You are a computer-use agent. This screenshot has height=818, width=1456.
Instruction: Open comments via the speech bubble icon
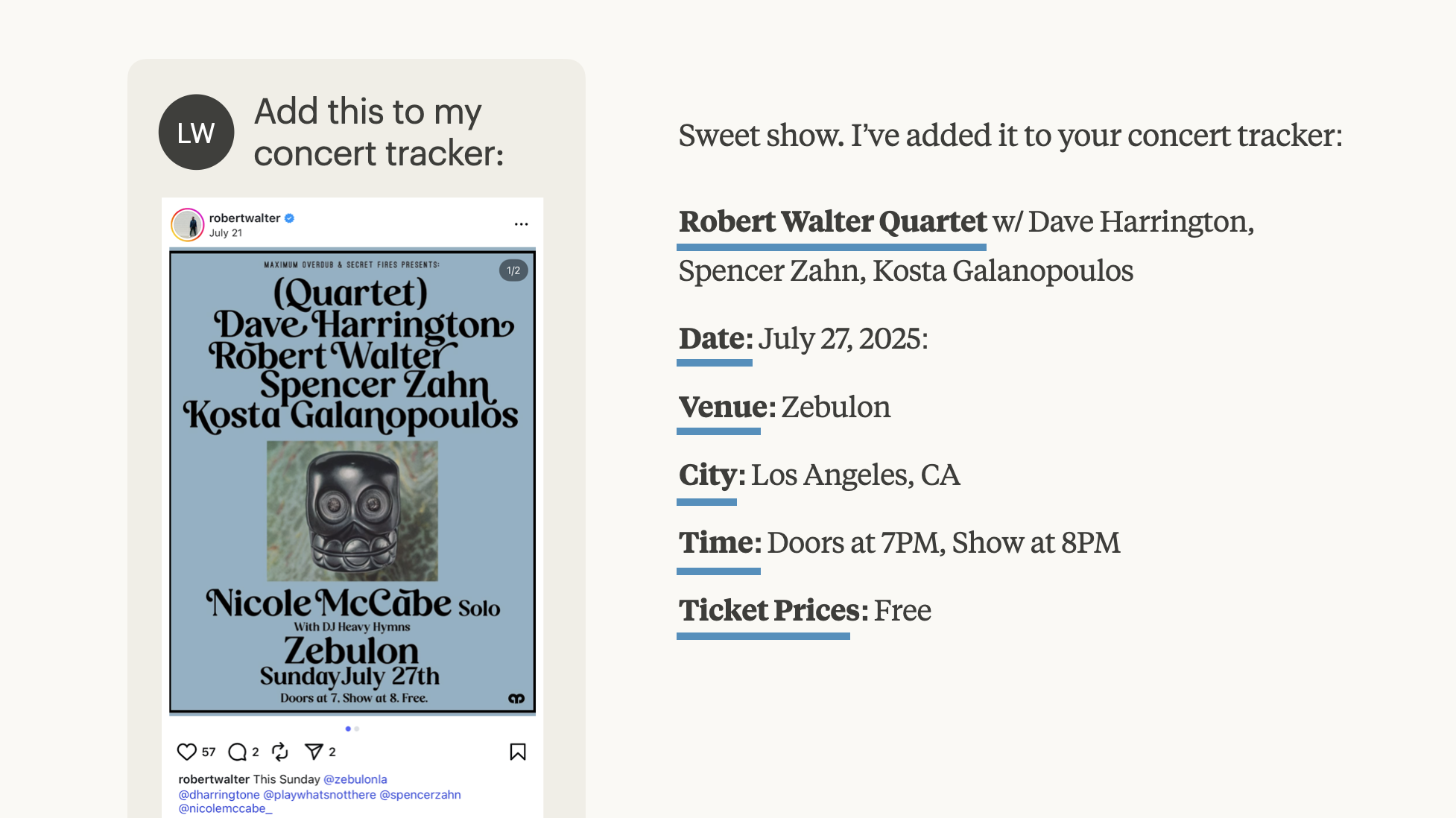click(x=237, y=752)
